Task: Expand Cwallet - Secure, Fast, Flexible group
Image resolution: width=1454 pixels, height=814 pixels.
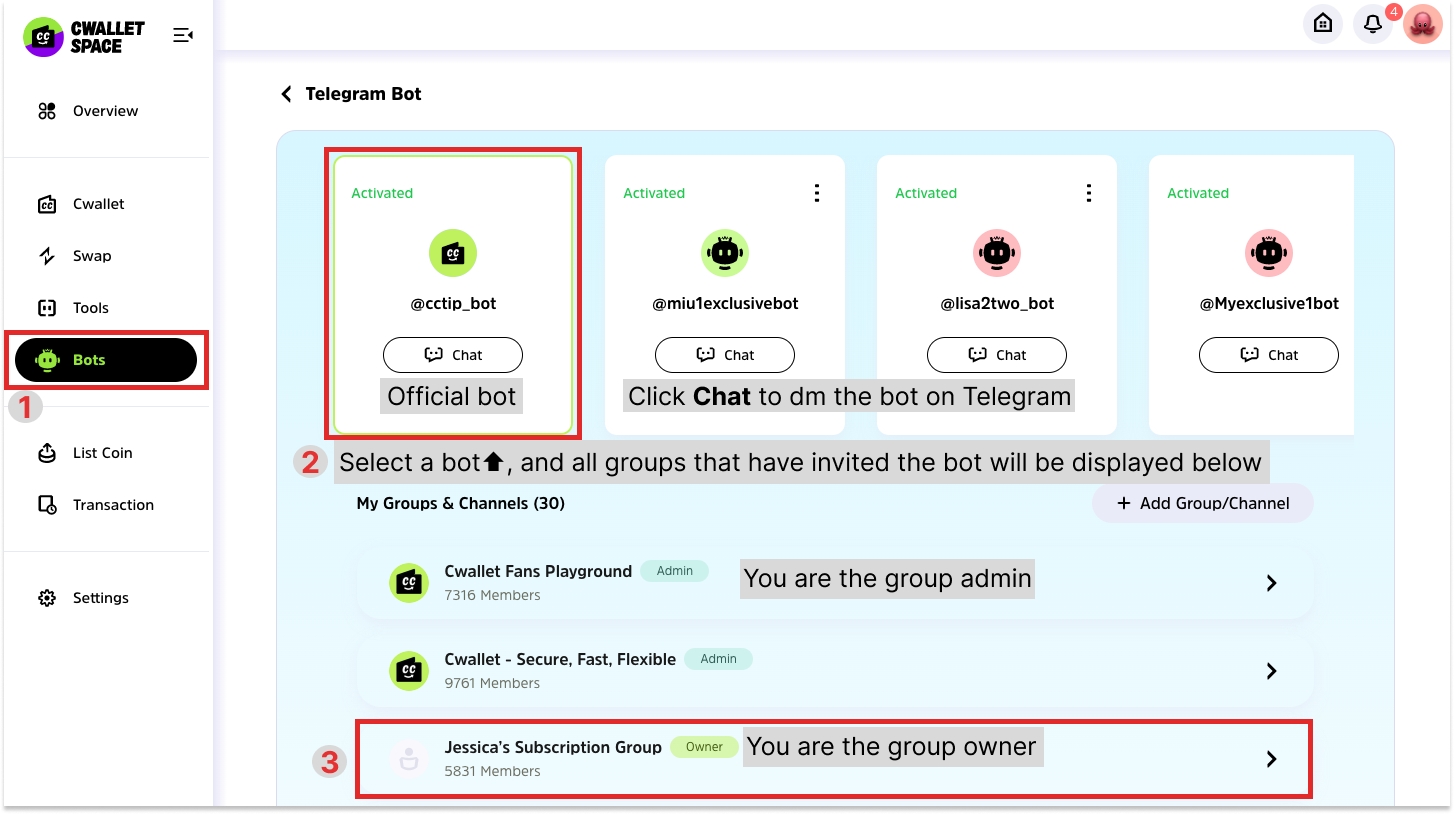Action: [1271, 671]
